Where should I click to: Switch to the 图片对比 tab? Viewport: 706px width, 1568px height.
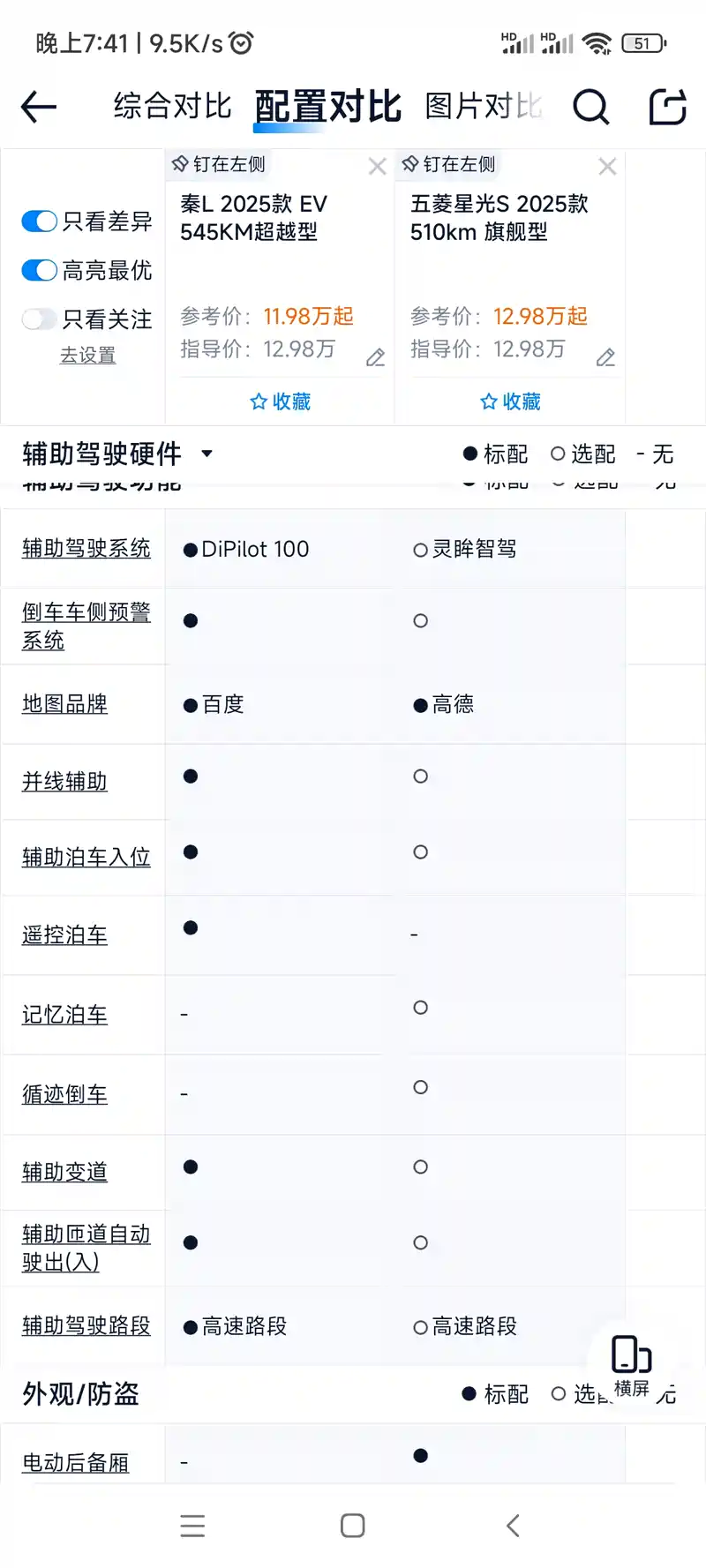pos(484,107)
